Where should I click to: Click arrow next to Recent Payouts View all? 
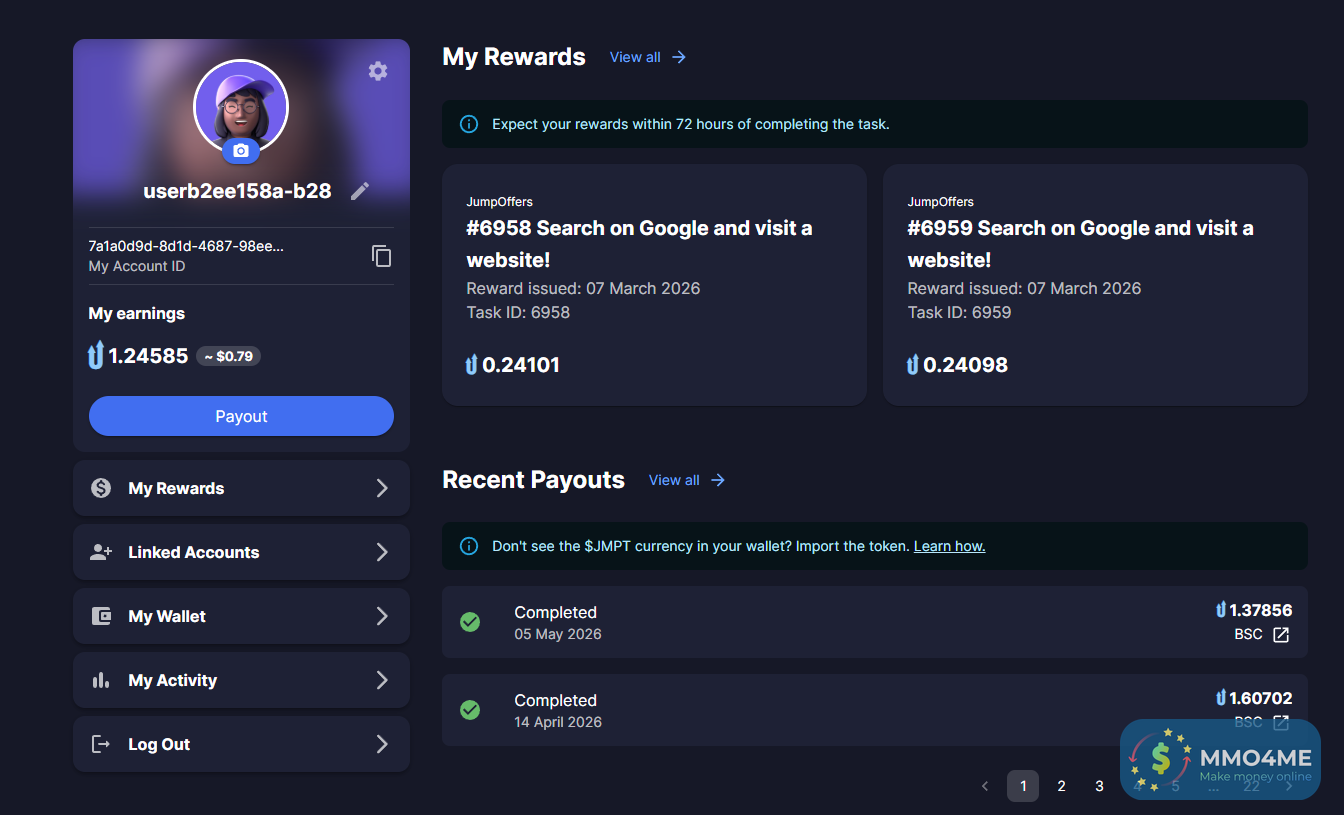pyautogui.click(x=718, y=480)
